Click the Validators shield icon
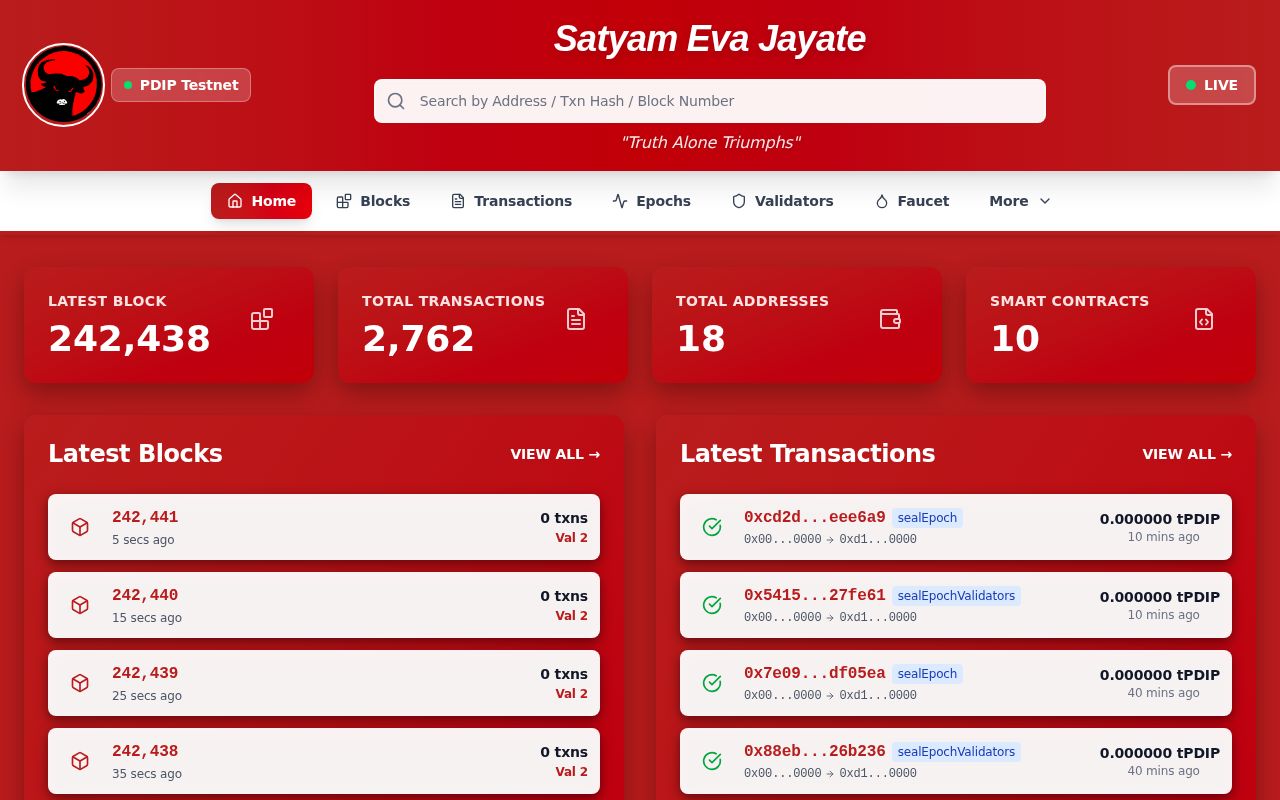 tap(739, 201)
